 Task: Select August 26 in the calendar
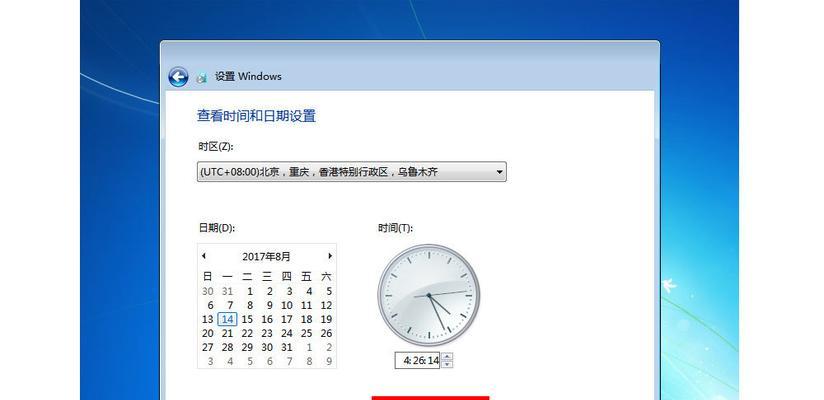coord(326,333)
